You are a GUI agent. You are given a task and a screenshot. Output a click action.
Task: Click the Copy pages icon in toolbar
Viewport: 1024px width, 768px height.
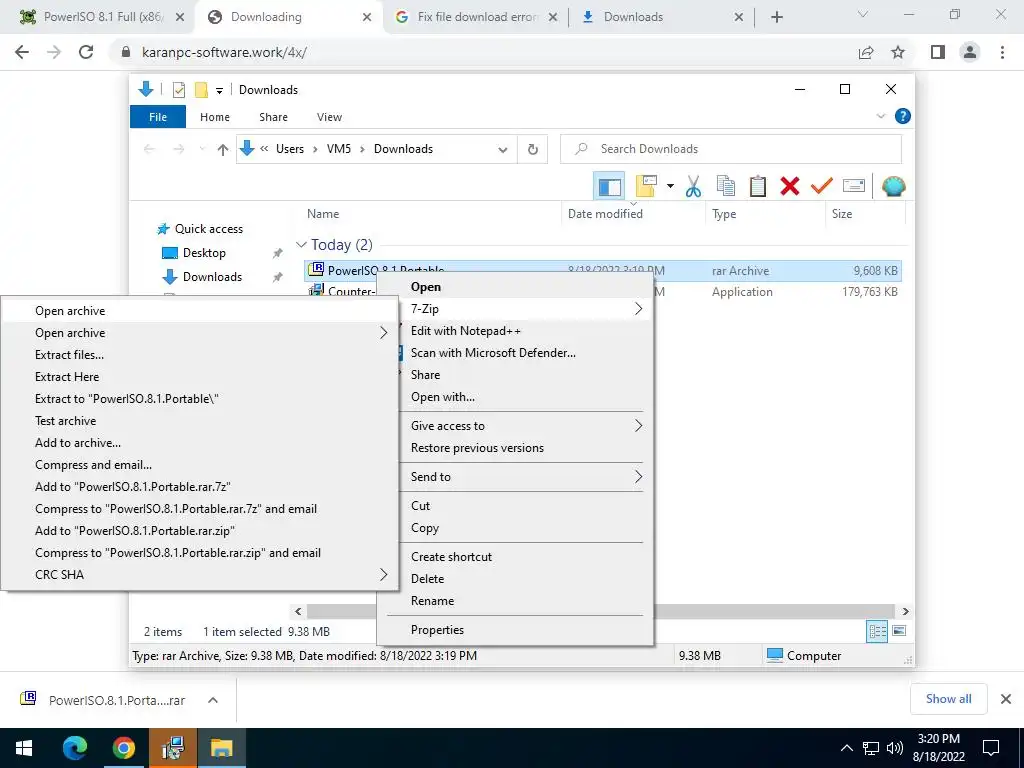pos(726,186)
